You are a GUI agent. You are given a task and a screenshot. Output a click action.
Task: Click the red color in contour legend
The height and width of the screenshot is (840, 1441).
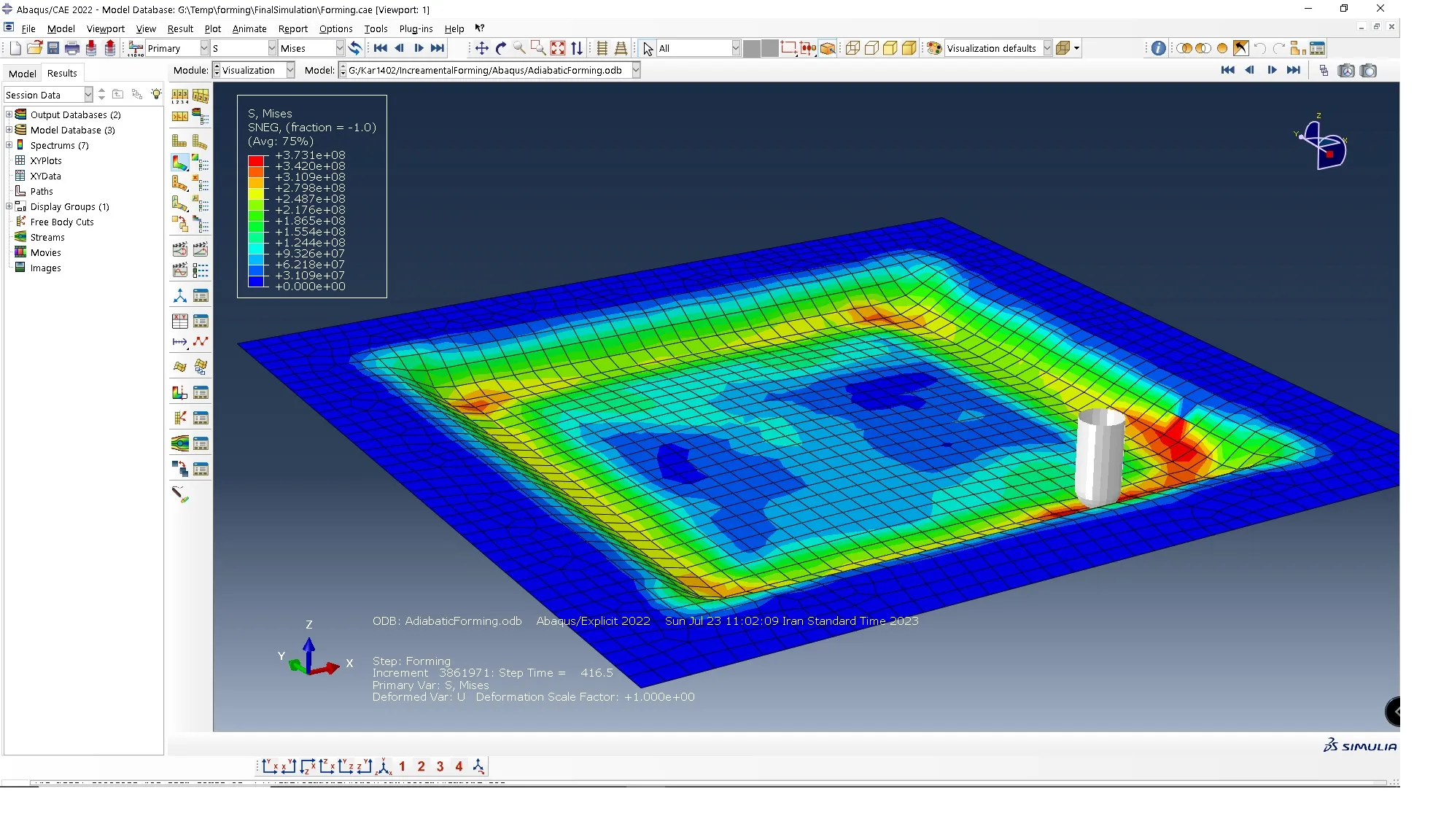256,160
